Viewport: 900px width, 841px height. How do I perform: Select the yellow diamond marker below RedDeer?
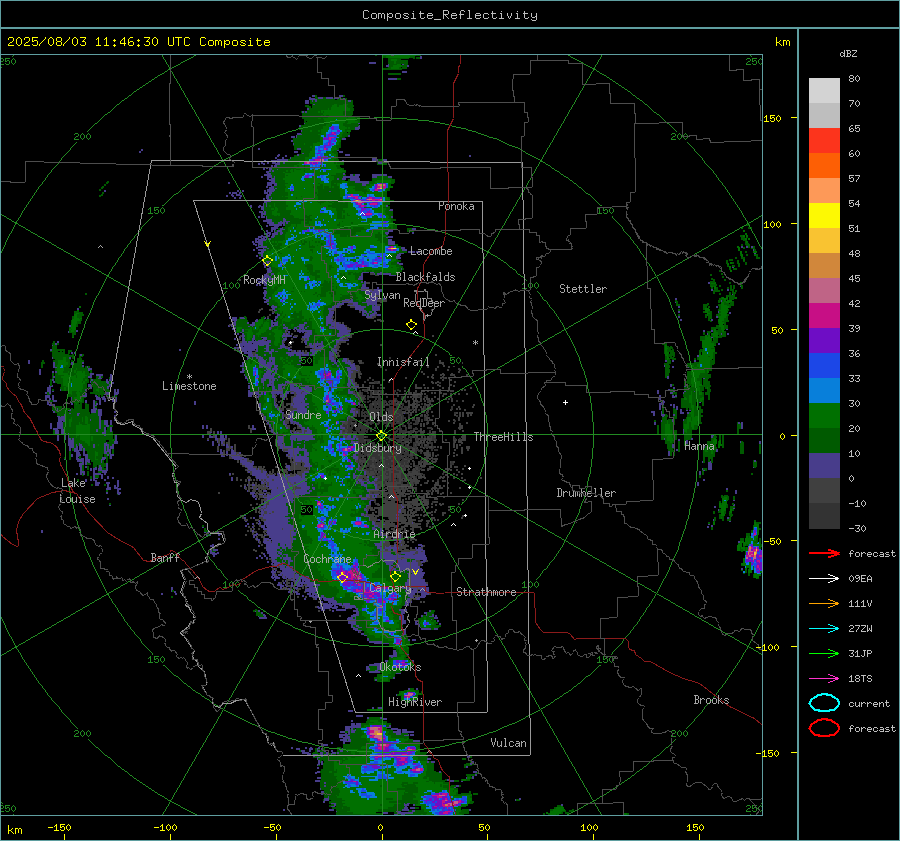411,325
